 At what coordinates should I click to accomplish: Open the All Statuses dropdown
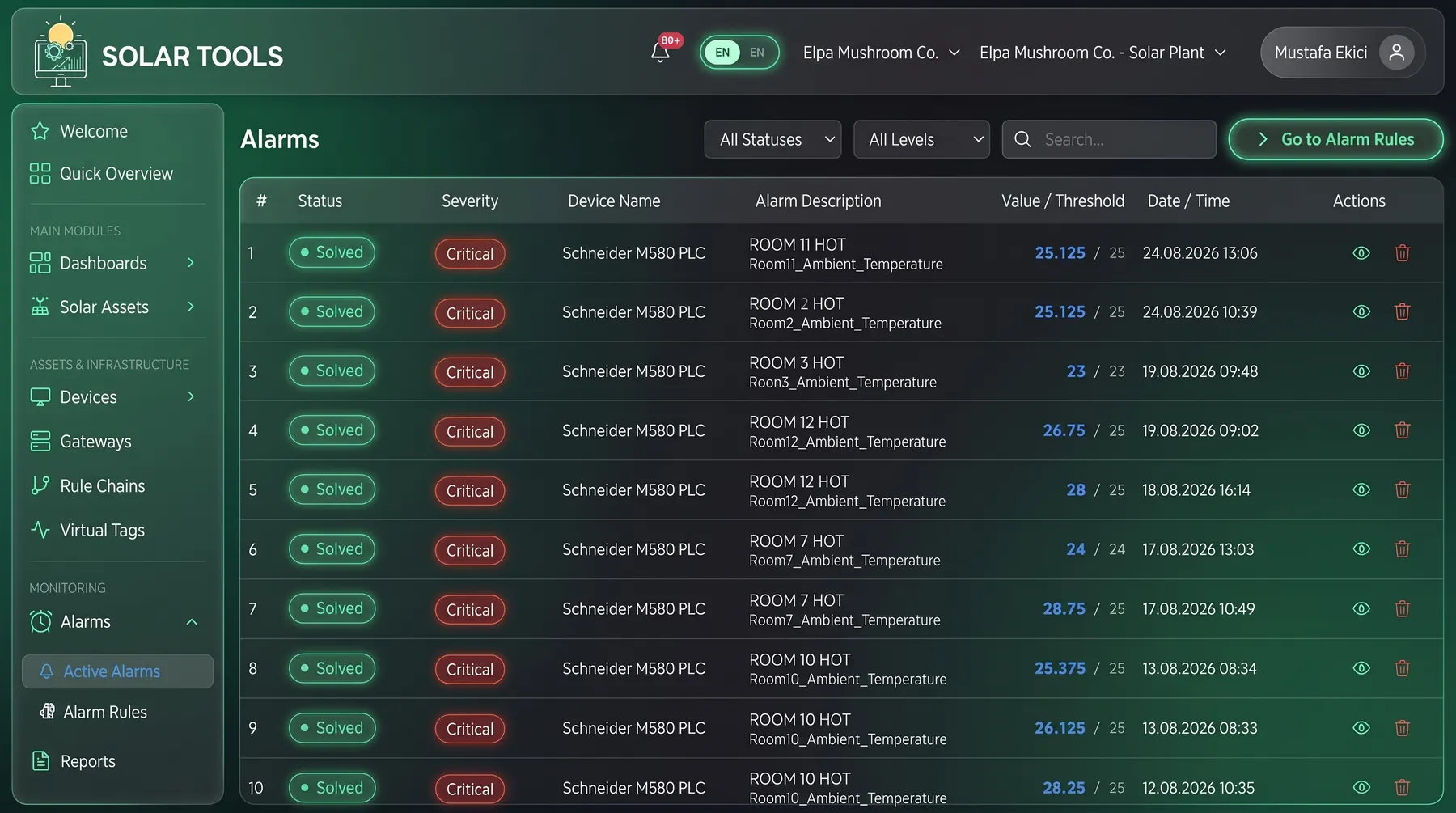pos(772,139)
